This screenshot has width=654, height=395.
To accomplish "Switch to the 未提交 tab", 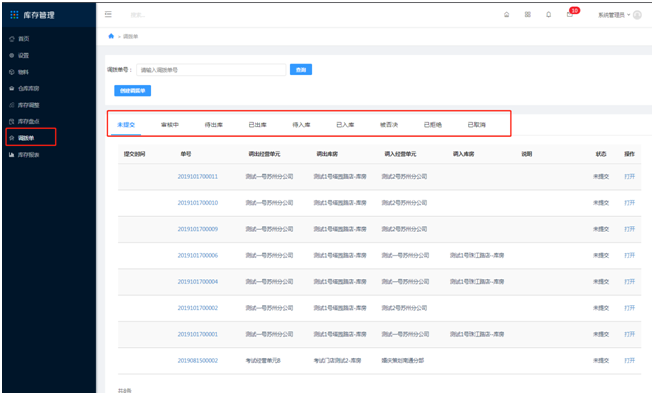I will [x=126, y=125].
